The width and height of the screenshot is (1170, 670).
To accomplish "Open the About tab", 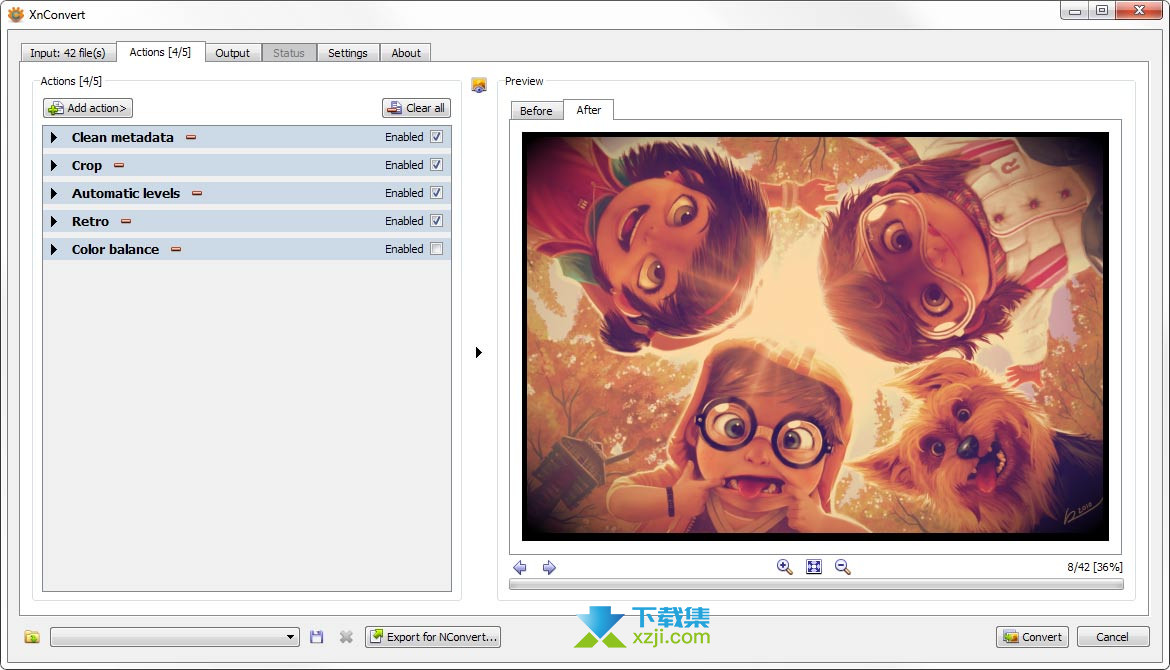I will [406, 53].
